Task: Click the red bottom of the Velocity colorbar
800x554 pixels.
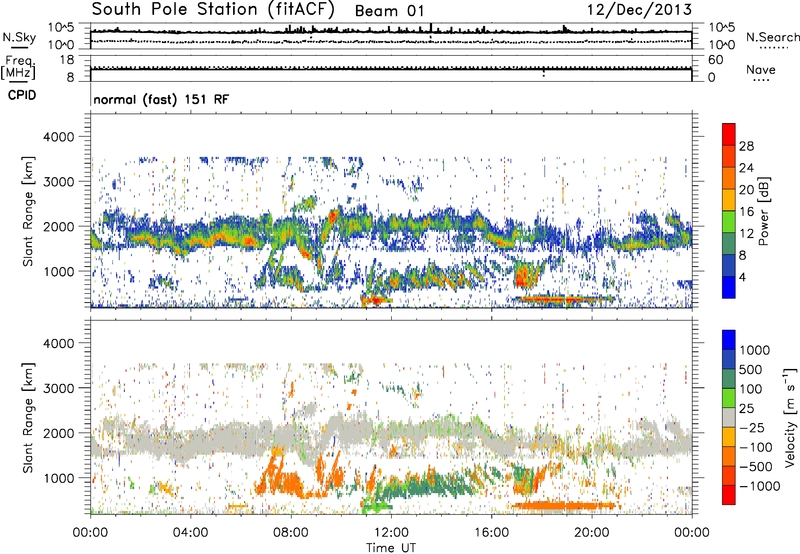Action: pos(729,495)
